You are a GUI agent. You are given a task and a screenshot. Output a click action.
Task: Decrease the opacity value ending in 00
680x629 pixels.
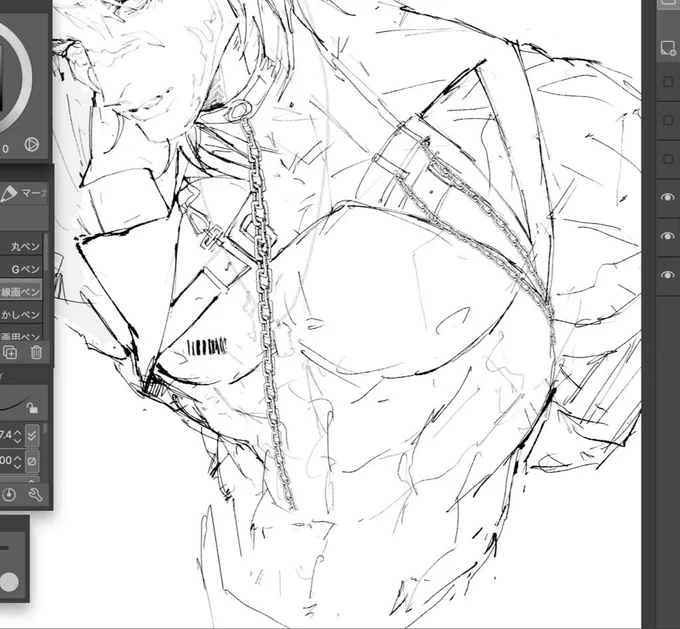click(17, 466)
